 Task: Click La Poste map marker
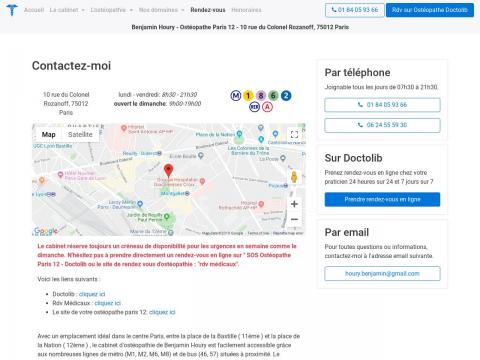tap(283, 158)
